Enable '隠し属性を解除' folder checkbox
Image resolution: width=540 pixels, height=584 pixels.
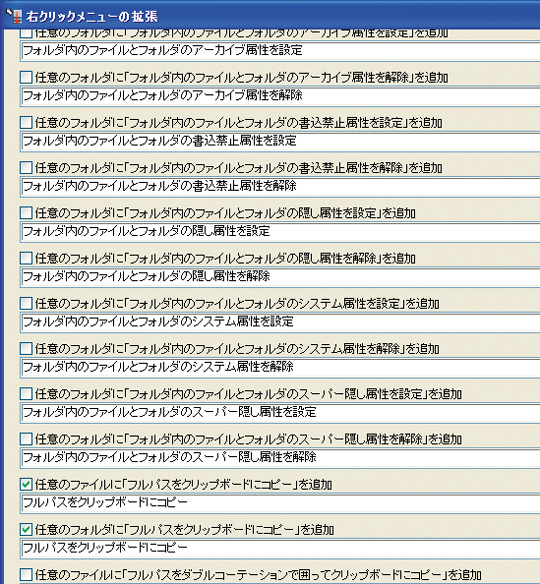(26, 258)
